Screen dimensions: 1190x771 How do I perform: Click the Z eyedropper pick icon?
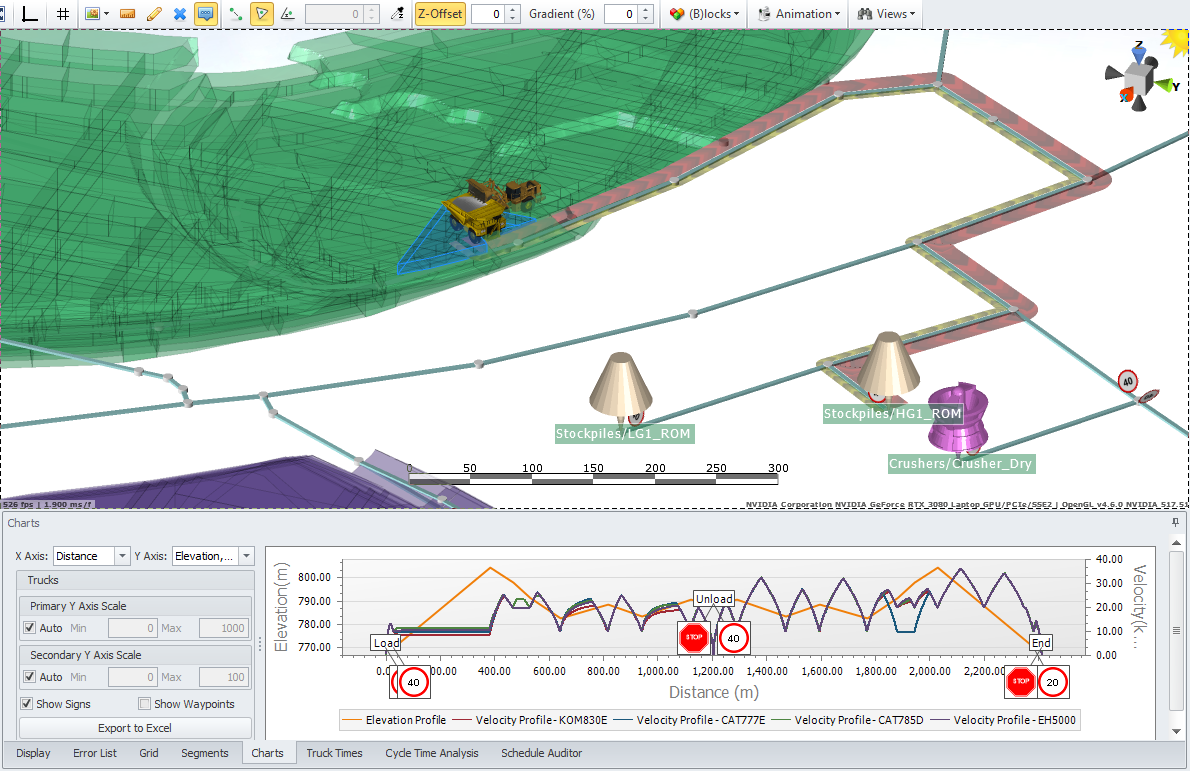click(396, 14)
